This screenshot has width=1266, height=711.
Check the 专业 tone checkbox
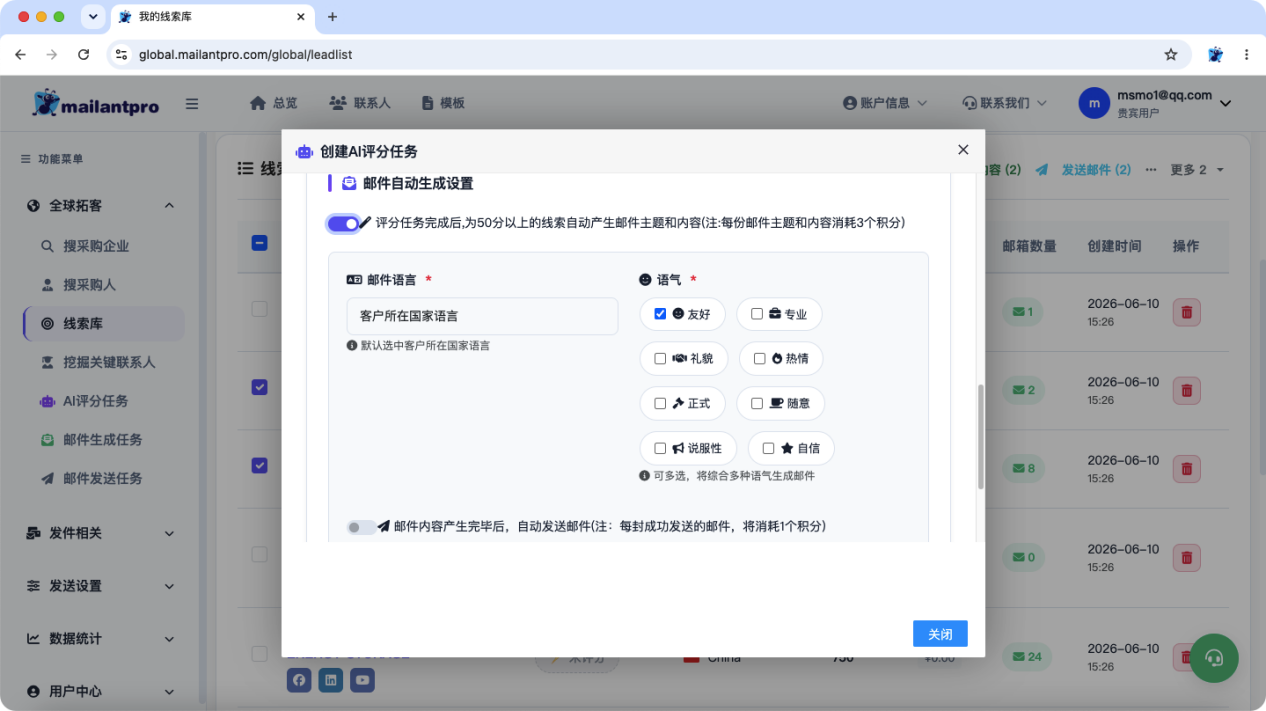click(x=757, y=314)
